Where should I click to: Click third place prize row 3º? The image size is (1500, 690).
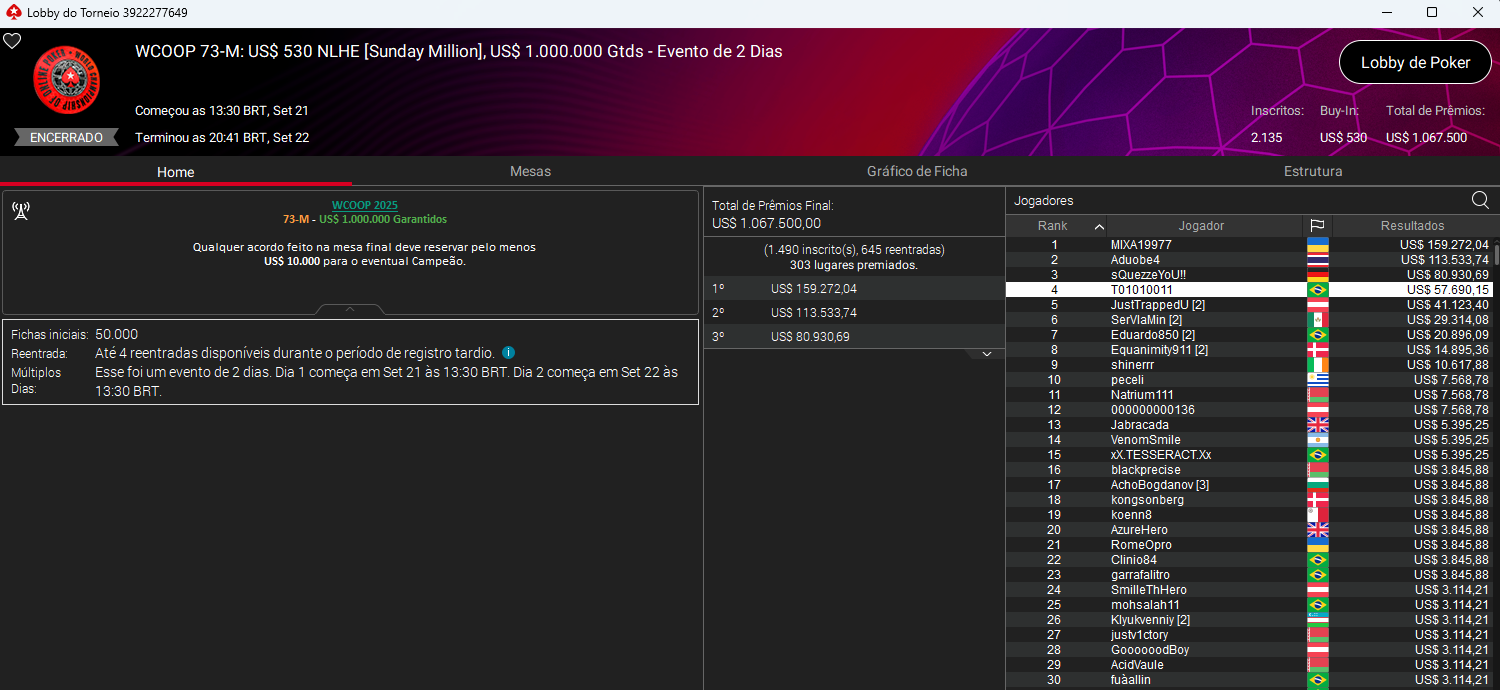[854, 337]
